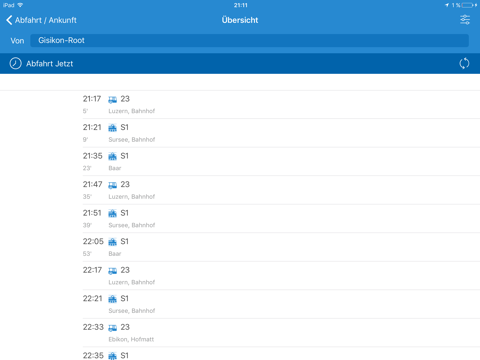Tap train icon of 21:51 departure
The image size is (480, 360).
point(113,213)
